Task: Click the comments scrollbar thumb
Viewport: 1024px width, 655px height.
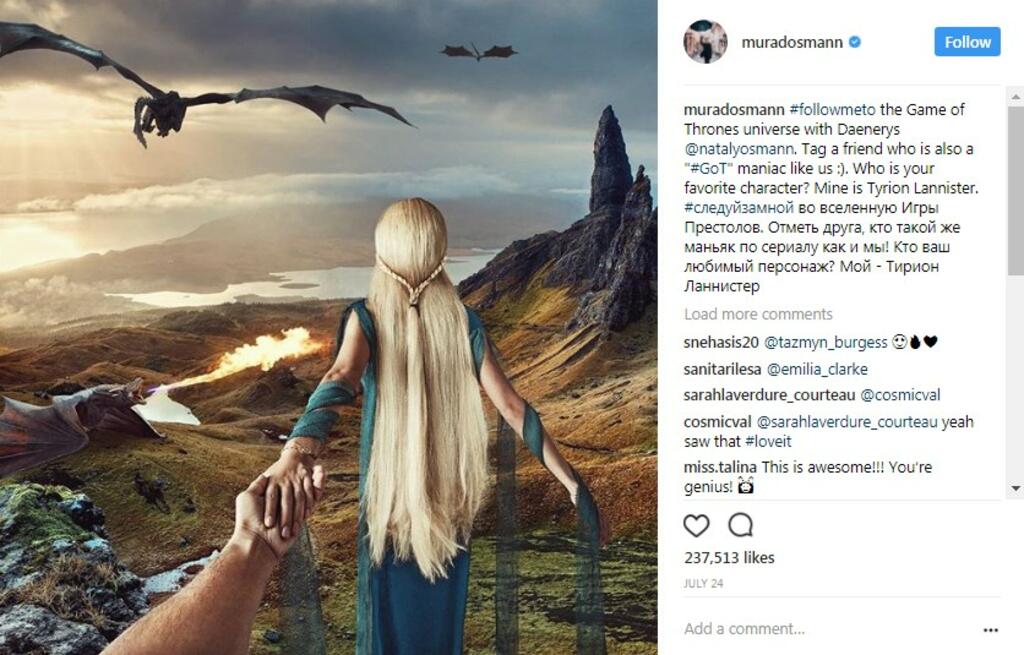Action: pyautogui.click(x=1016, y=189)
